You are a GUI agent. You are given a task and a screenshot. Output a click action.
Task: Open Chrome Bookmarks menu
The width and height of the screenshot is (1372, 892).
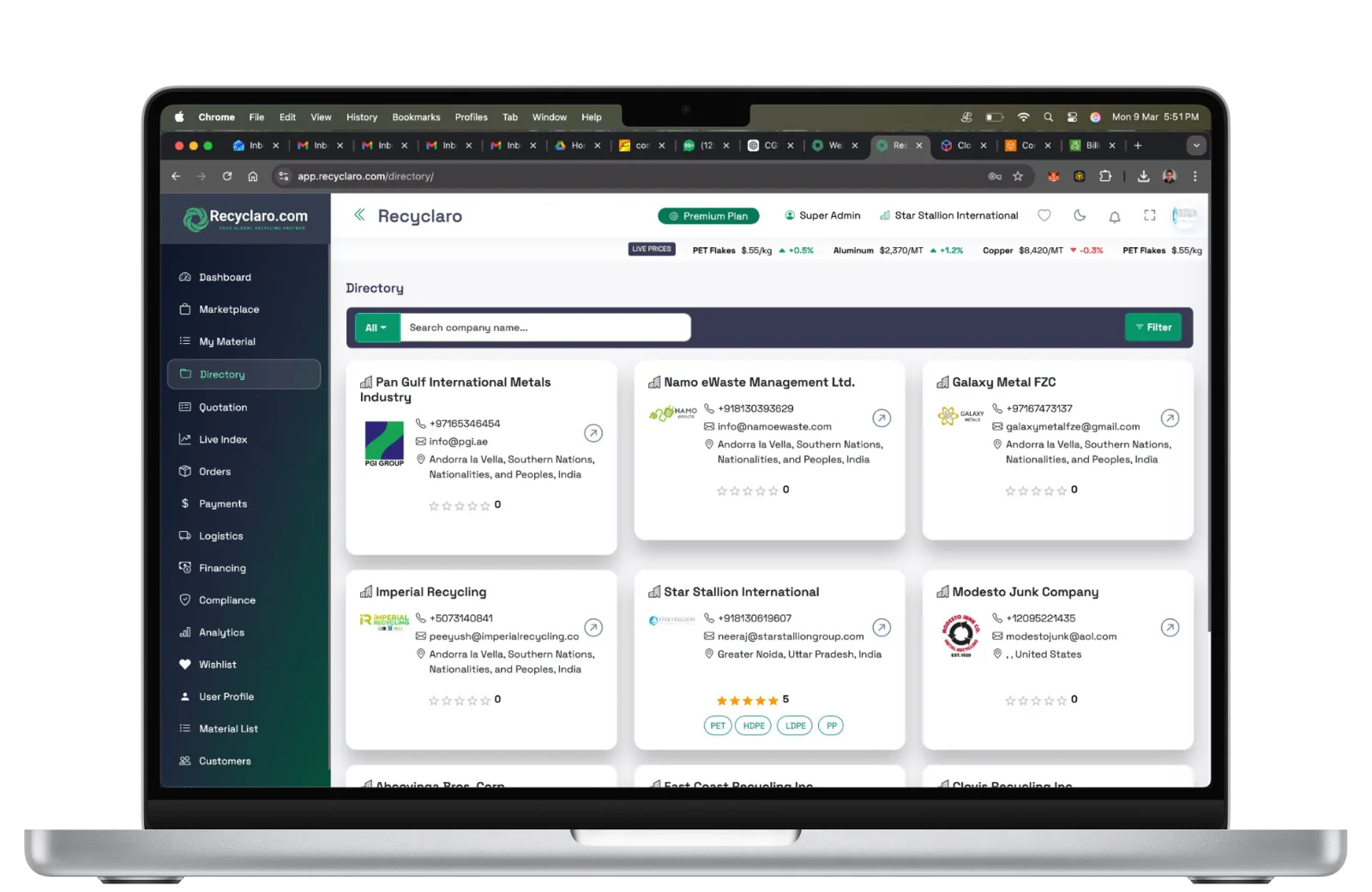416,117
